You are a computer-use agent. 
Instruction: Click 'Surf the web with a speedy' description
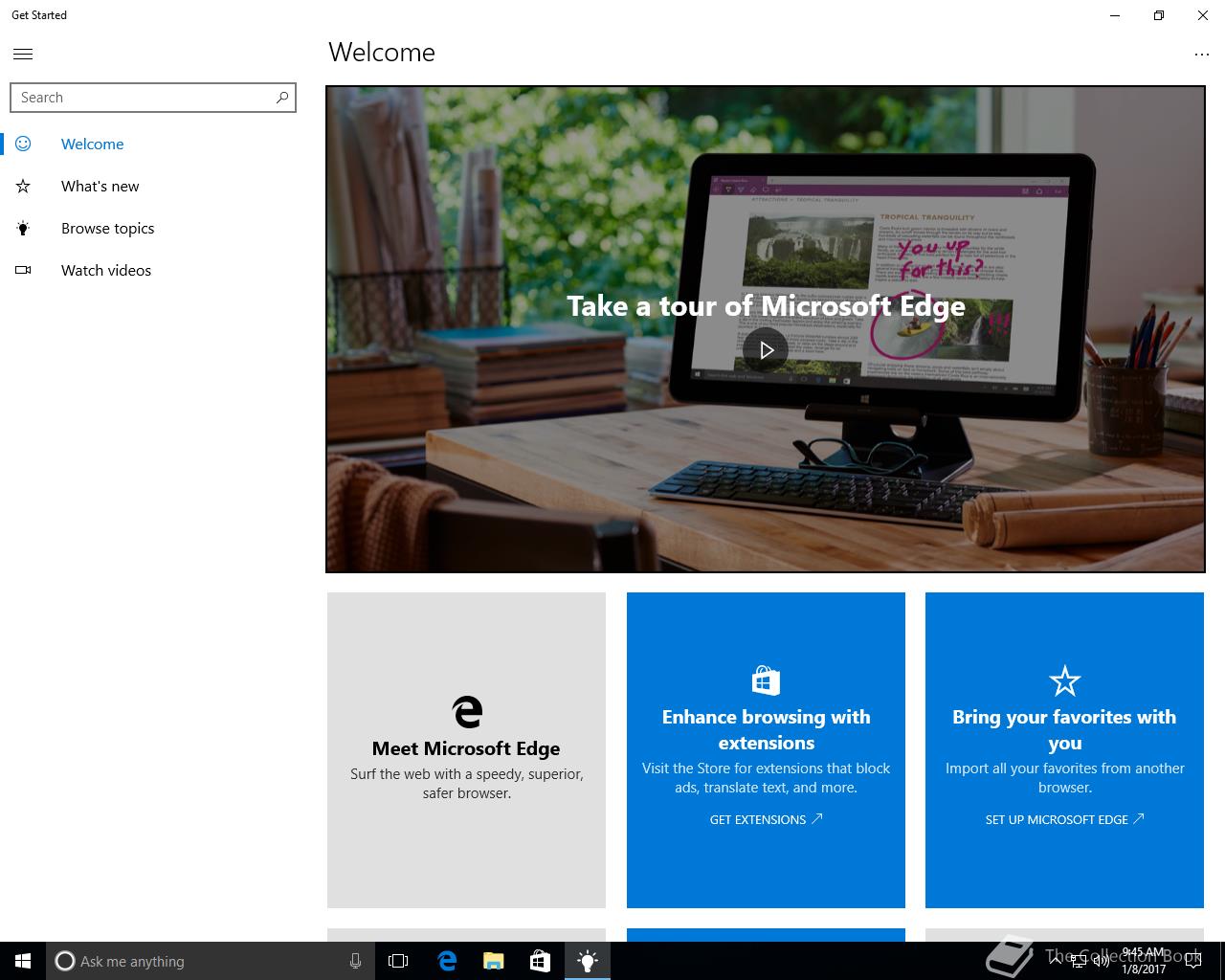466,783
